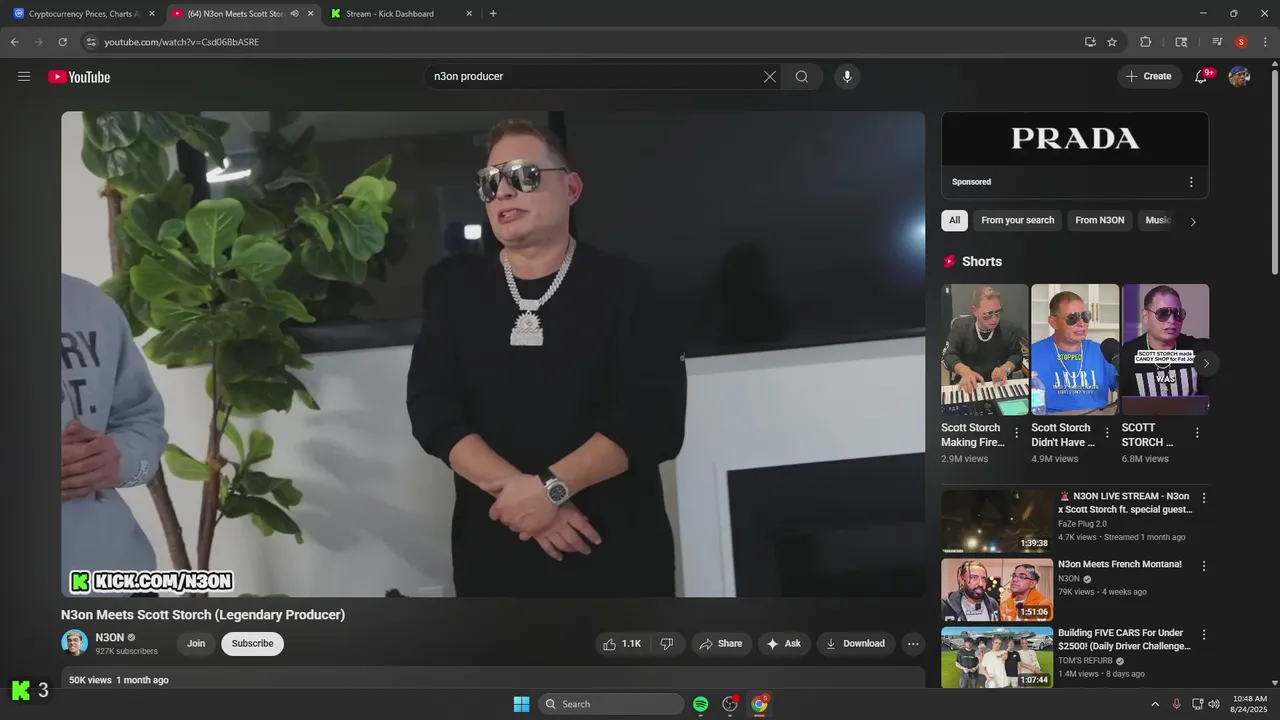Viewport: 1280px width, 720px height.
Task: View site information icon in address bar
Action: coord(91,42)
